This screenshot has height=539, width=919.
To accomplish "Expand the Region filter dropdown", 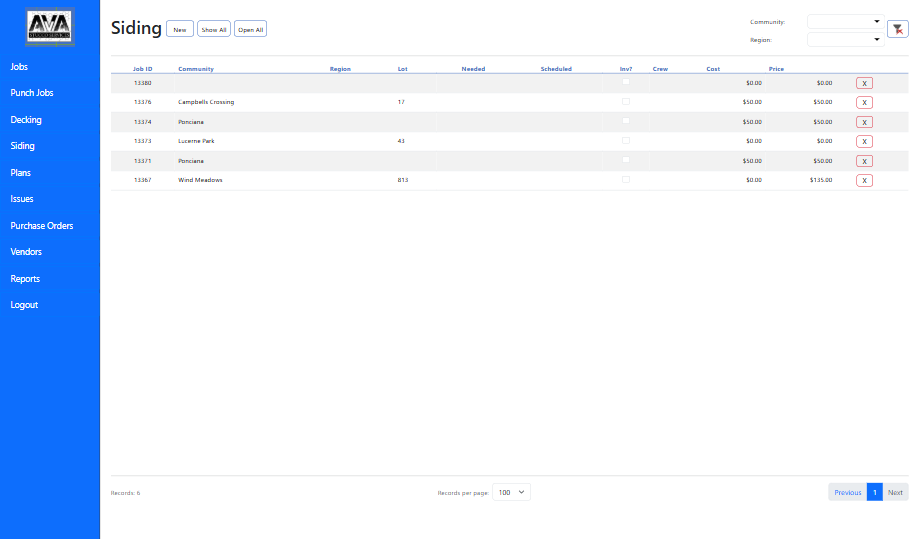I will (845, 40).
